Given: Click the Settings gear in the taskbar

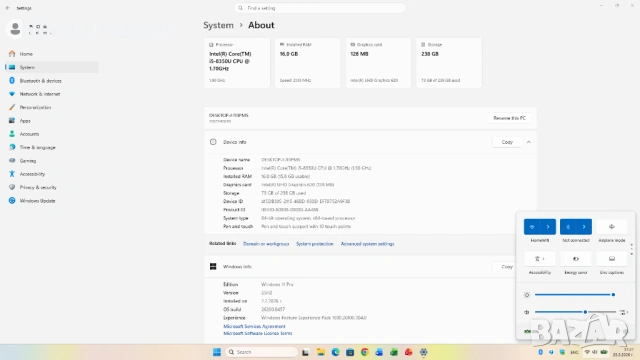Looking at the screenshot, I should [x=424, y=352].
